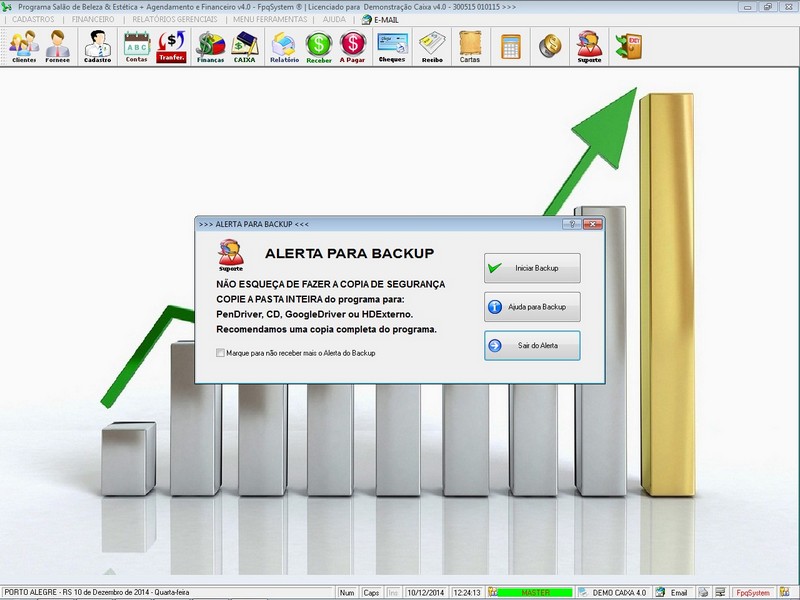Click the Email icon in the status bar
800x600 pixels.
tap(660, 592)
